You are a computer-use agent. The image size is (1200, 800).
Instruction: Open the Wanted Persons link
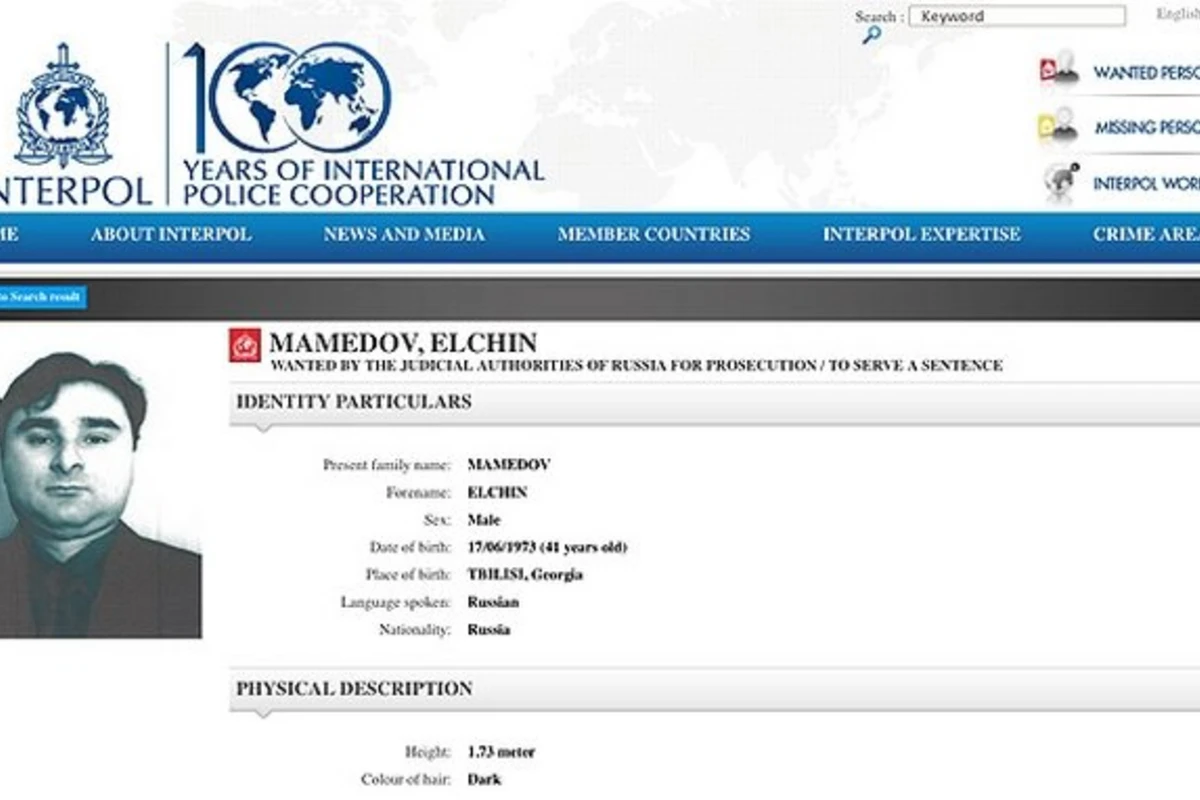point(1146,73)
